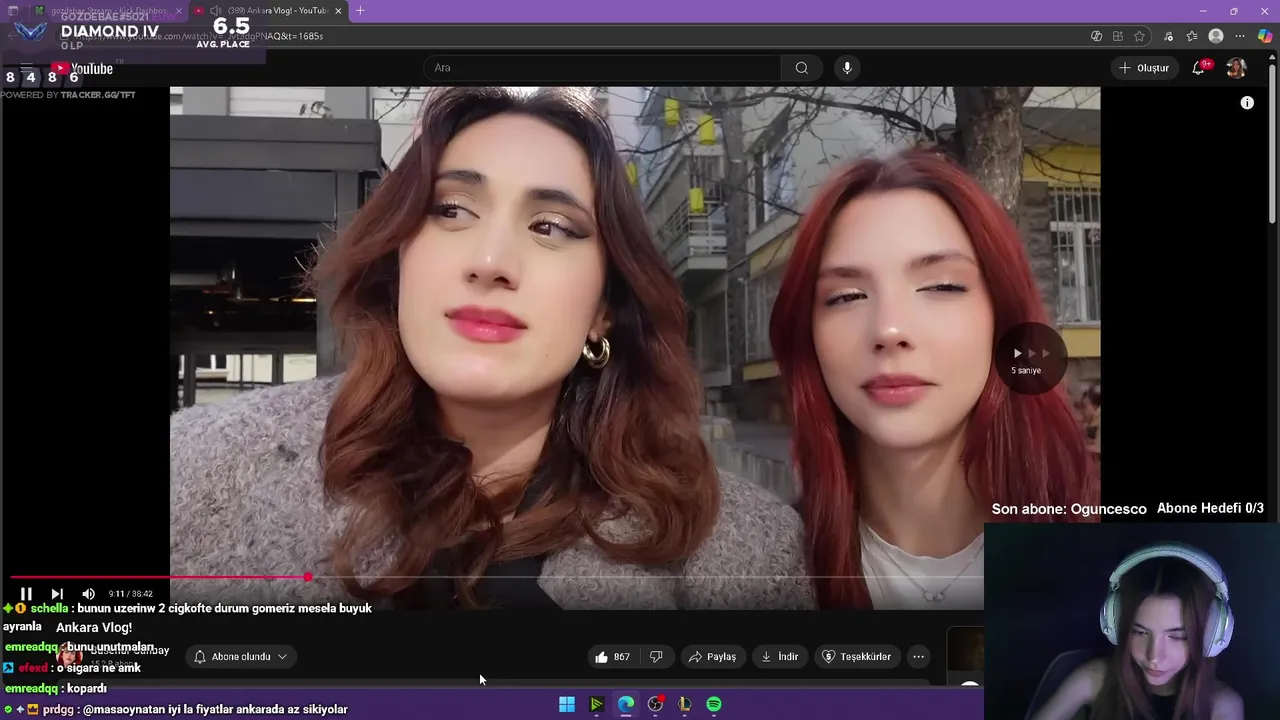
Task: Open the Oluştur create menu
Action: pos(1144,68)
